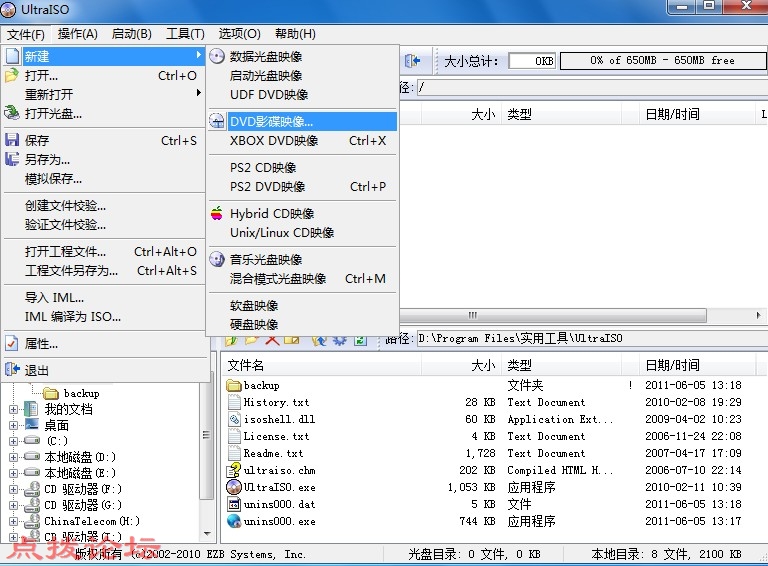This screenshot has width=768, height=566.
Task: Choose 软盘映像 entry
Action: [303, 306]
